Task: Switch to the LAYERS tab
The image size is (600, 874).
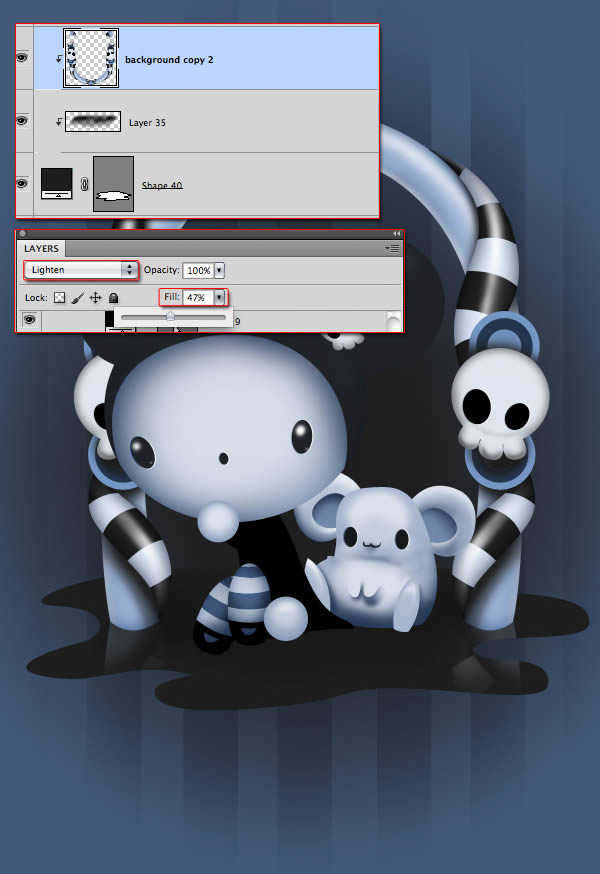Action: click(41, 249)
